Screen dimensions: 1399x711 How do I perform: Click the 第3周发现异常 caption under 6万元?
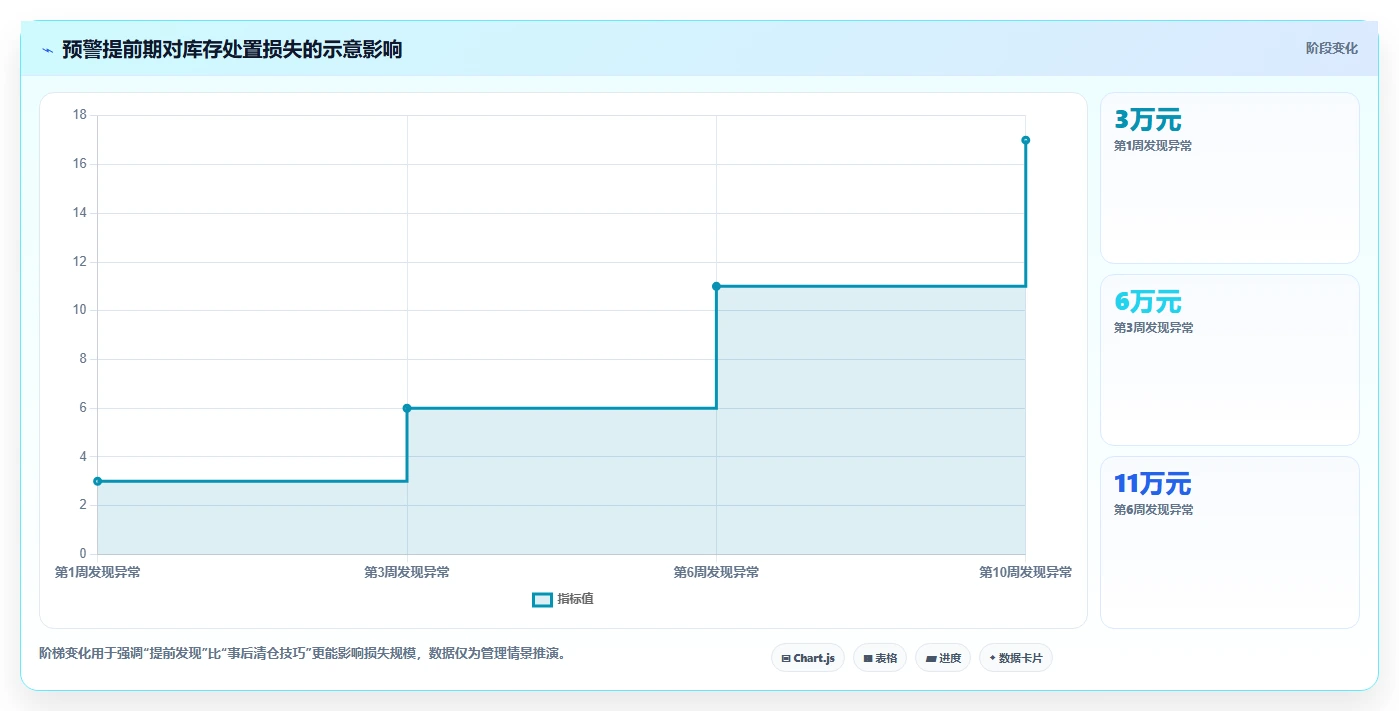pos(1153,328)
